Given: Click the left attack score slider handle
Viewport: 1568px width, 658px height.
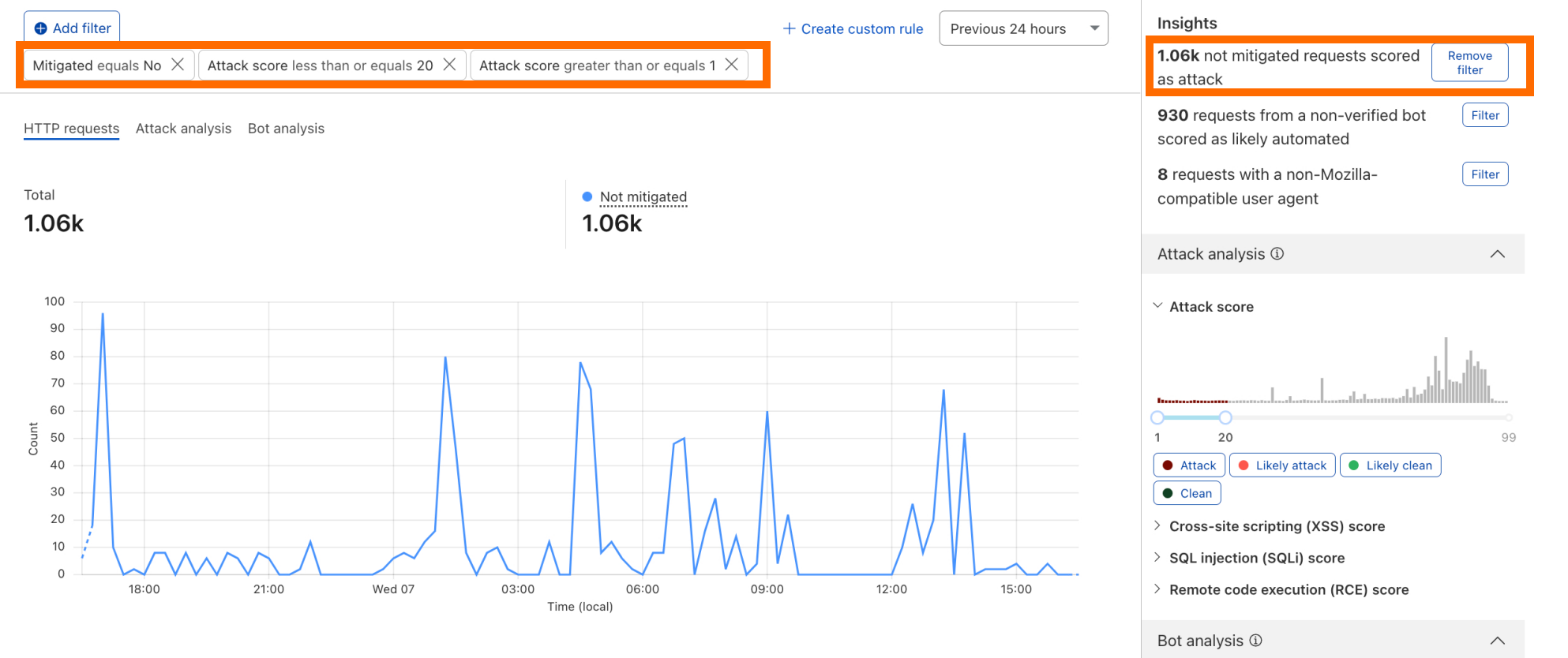Looking at the screenshot, I should tap(1157, 417).
